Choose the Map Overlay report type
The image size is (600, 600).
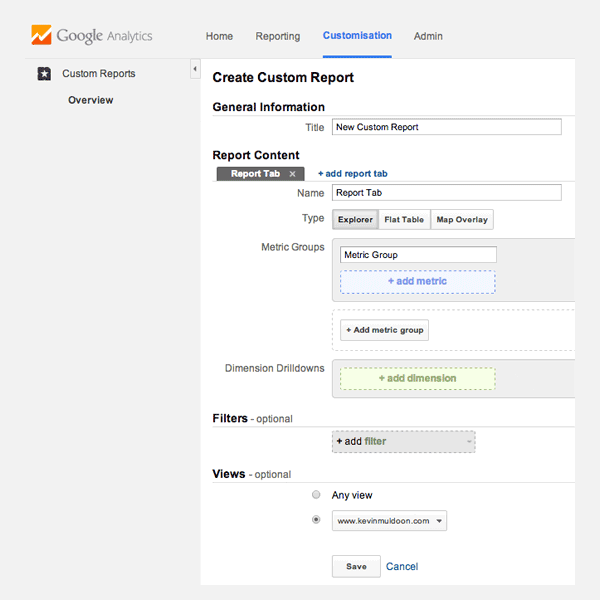(x=462, y=220)
